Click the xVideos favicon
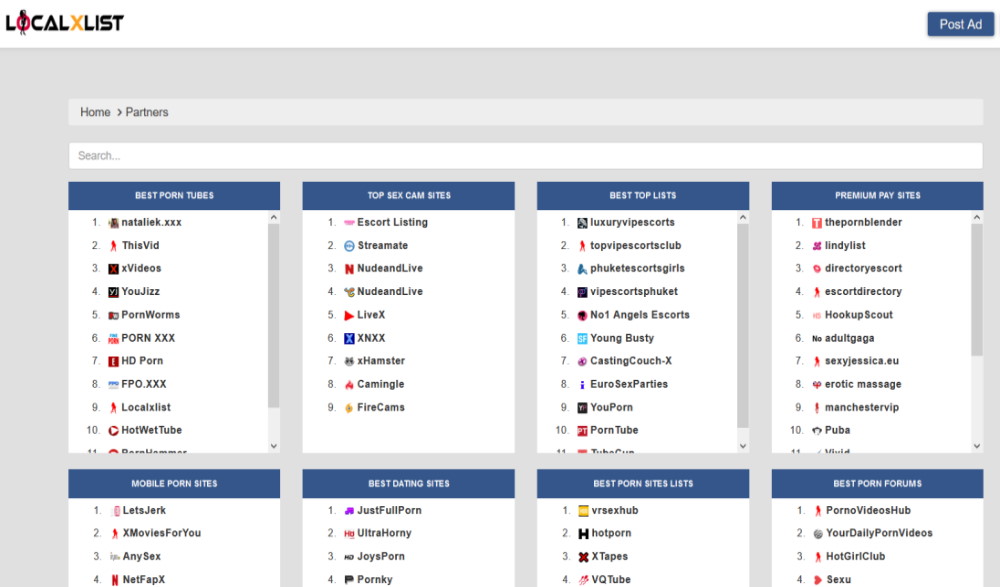This screenshot has width=1000, height=587. click(114, 269)
